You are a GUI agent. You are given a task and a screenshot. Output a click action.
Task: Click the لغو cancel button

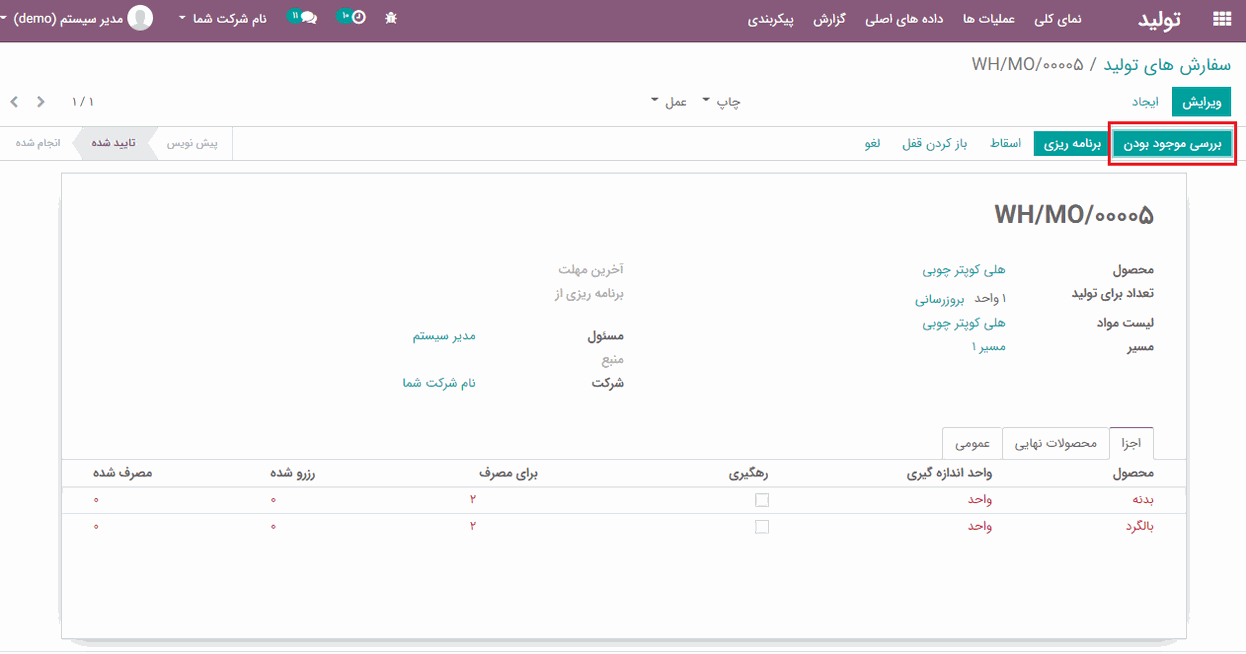pos(873,144)
